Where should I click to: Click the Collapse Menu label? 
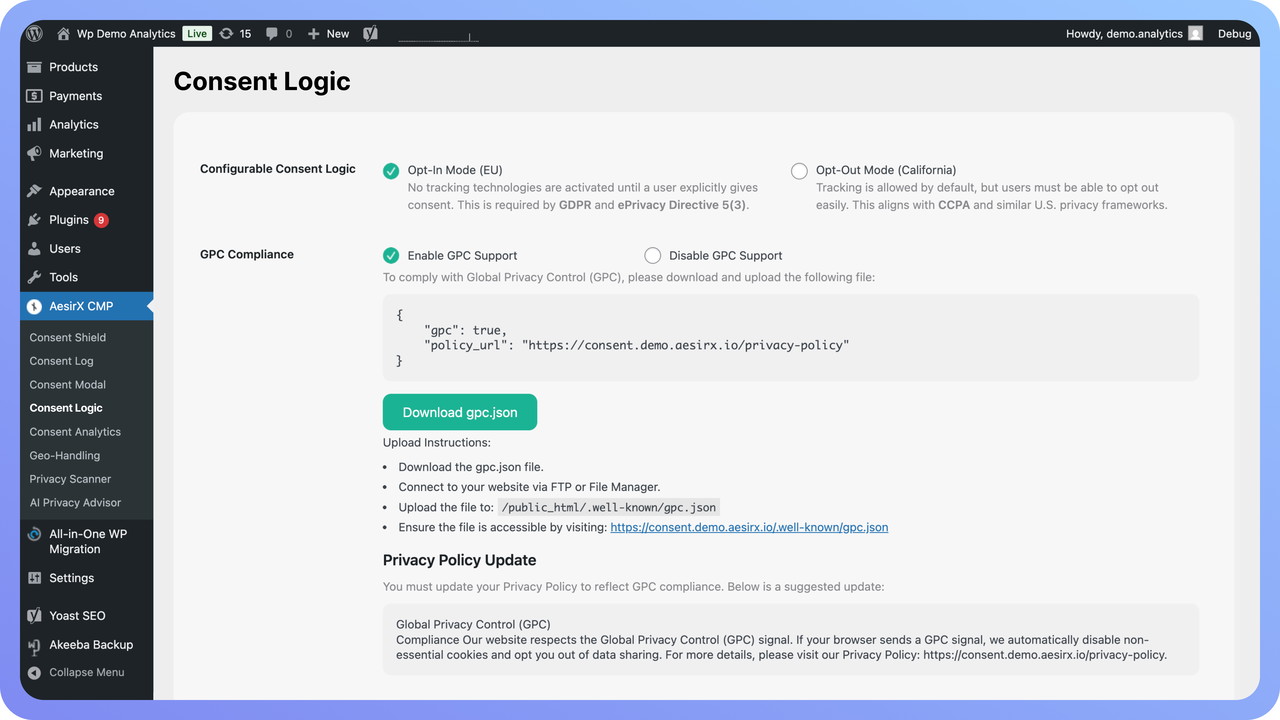(x=87, y=673)
